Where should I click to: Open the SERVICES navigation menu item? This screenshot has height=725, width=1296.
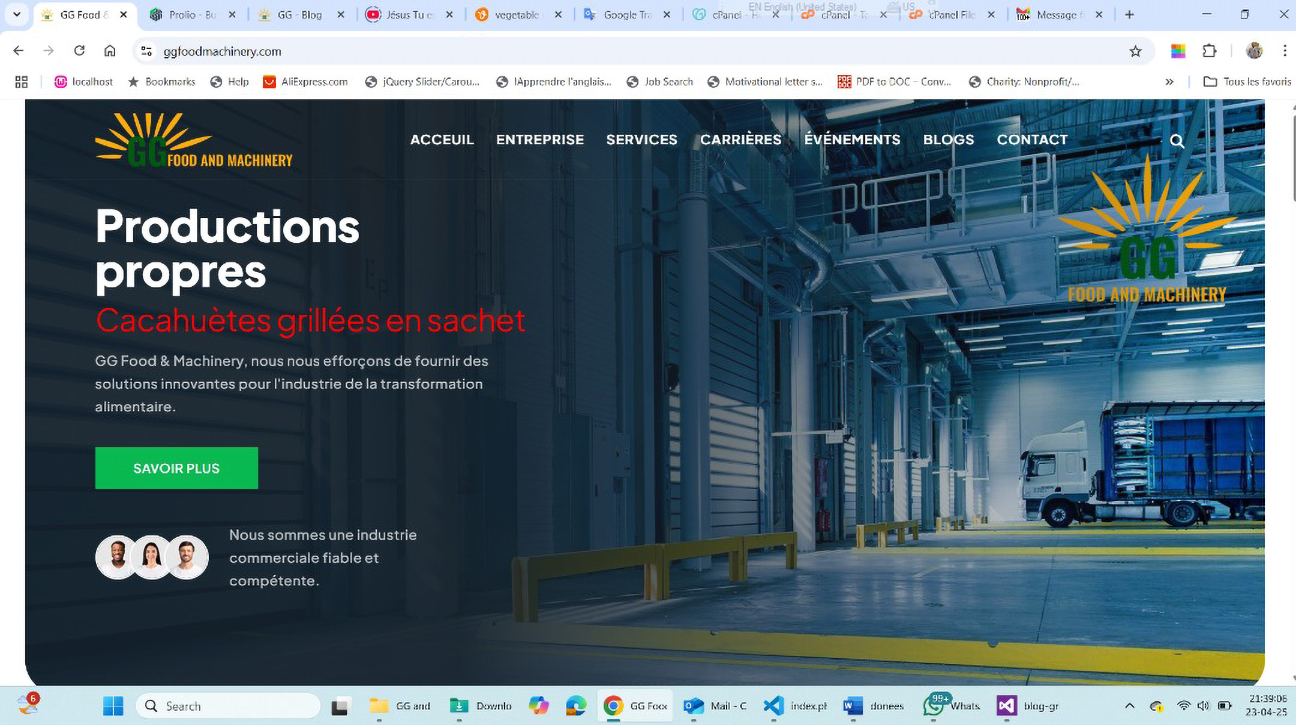point(641,140)
